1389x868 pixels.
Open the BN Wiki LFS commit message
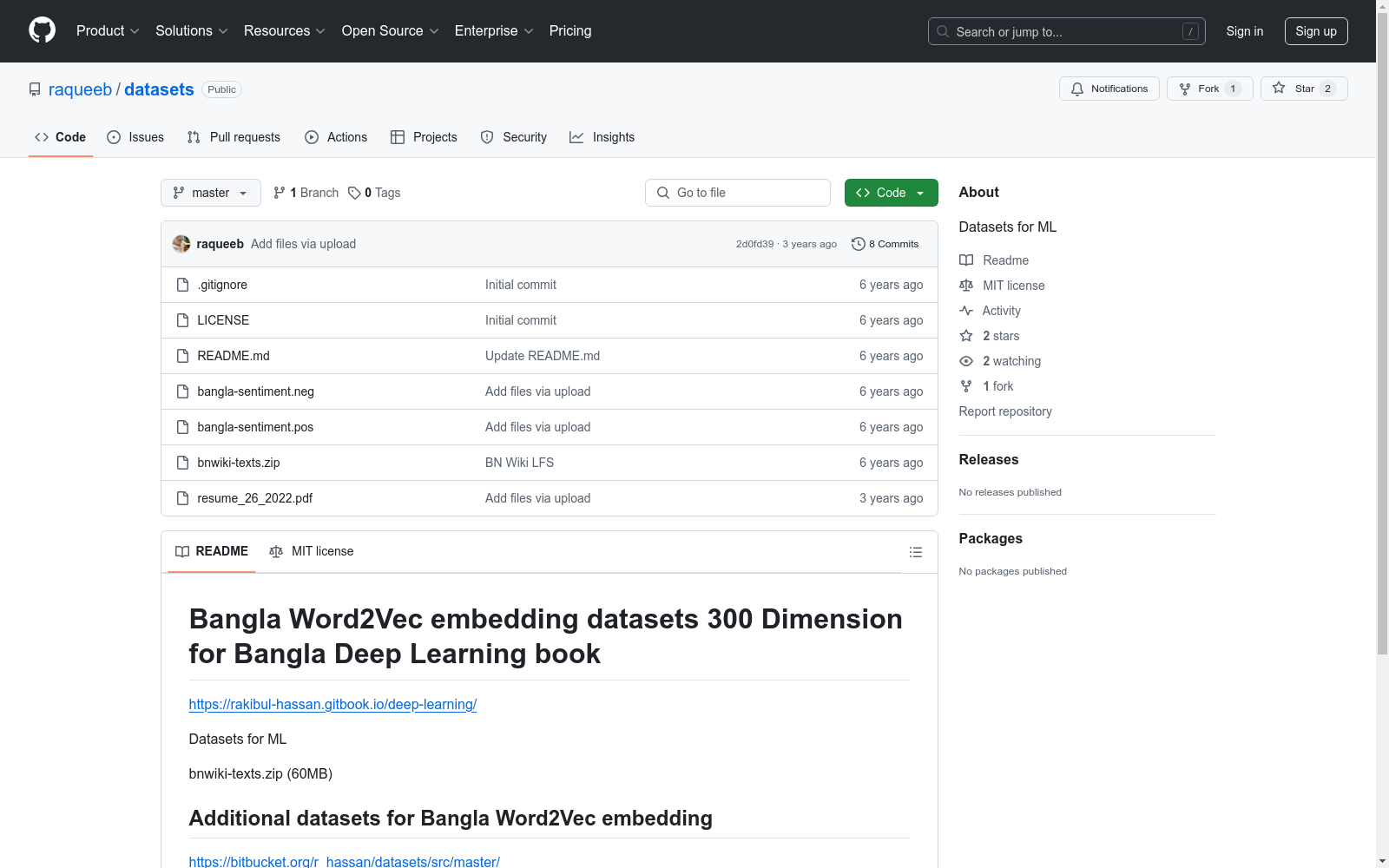519,463
